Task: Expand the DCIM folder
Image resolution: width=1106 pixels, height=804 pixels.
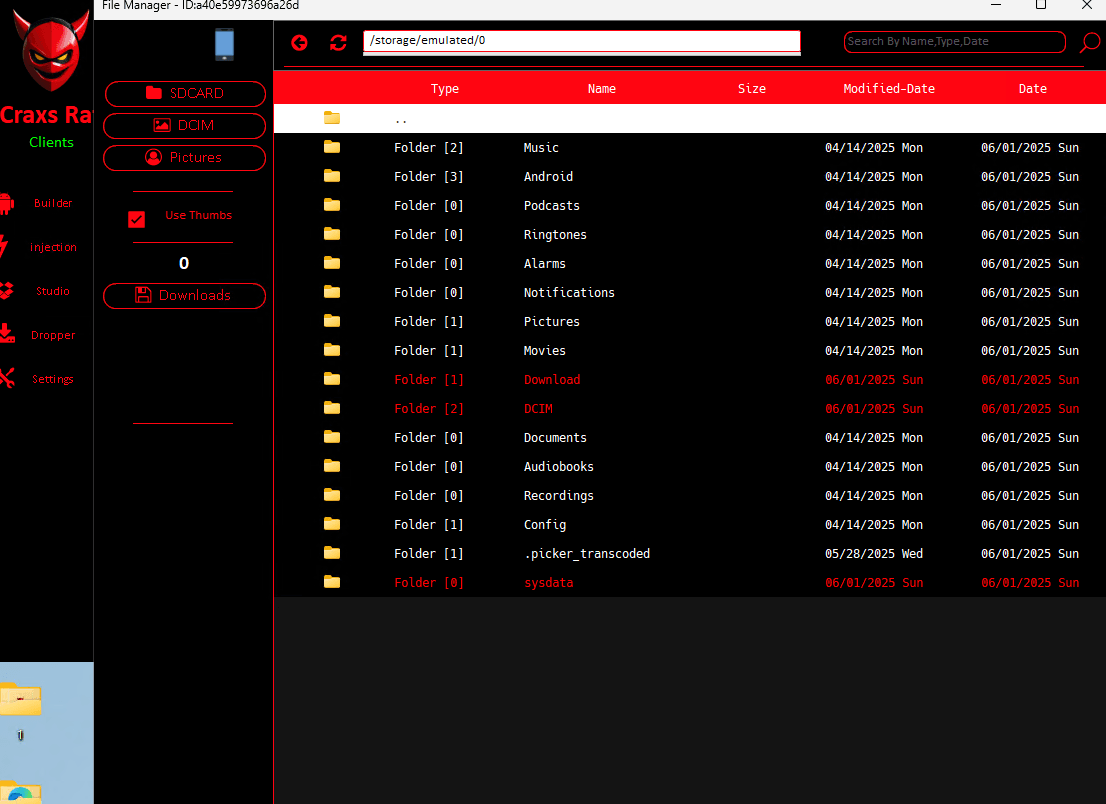Action: [538, 408]
